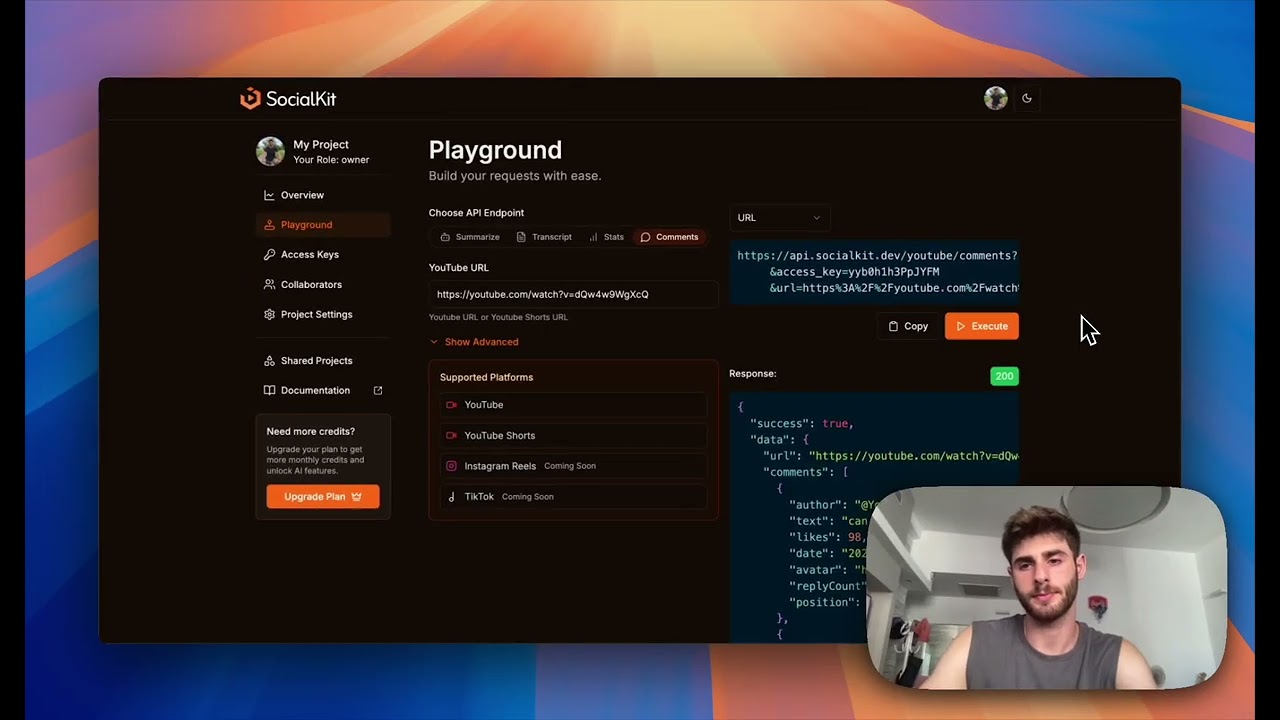
Task: Click the Summarize tab icon
Action: tap(445, 237)
